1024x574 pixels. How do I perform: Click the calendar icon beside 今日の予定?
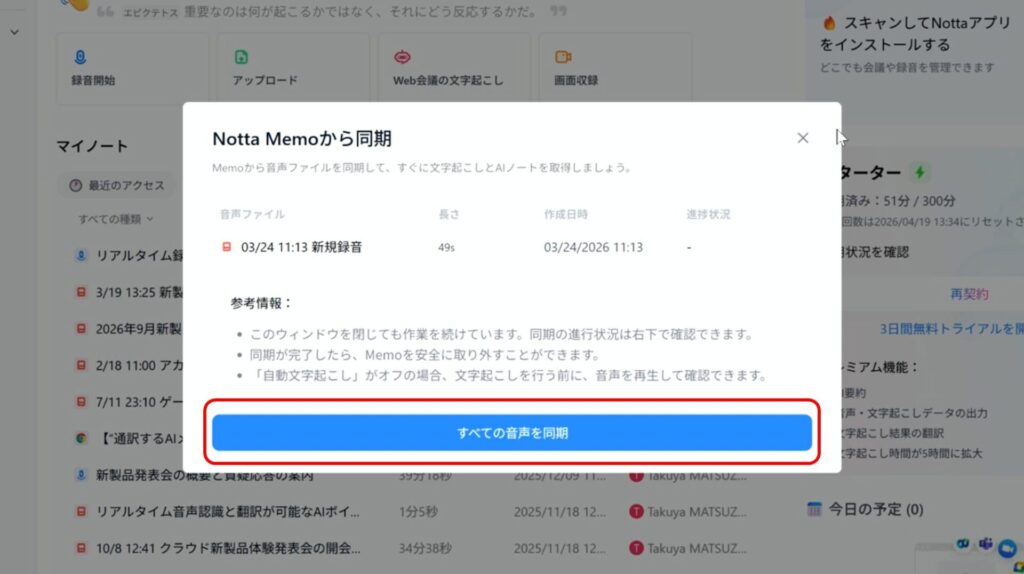pos(814,509)
